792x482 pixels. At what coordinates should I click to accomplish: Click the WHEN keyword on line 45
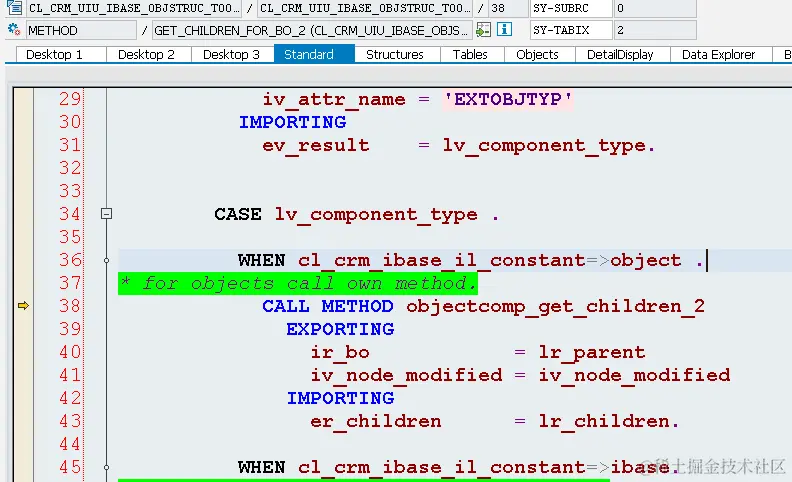click(x=262, y=467)
